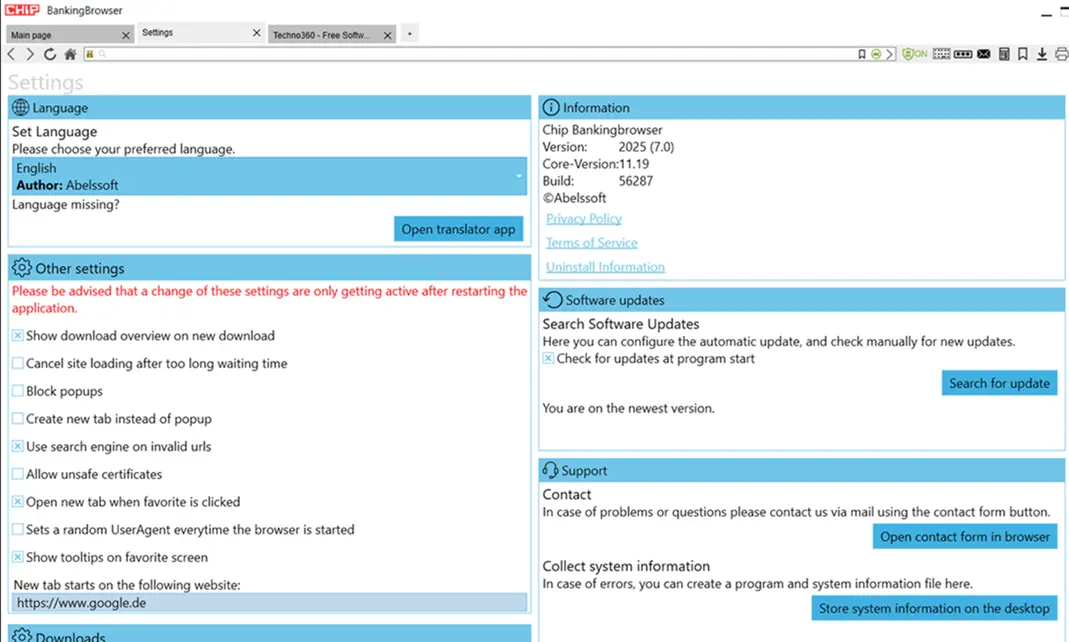
Task: Click the new tab website URL field
Action: (x=269, y=603)
